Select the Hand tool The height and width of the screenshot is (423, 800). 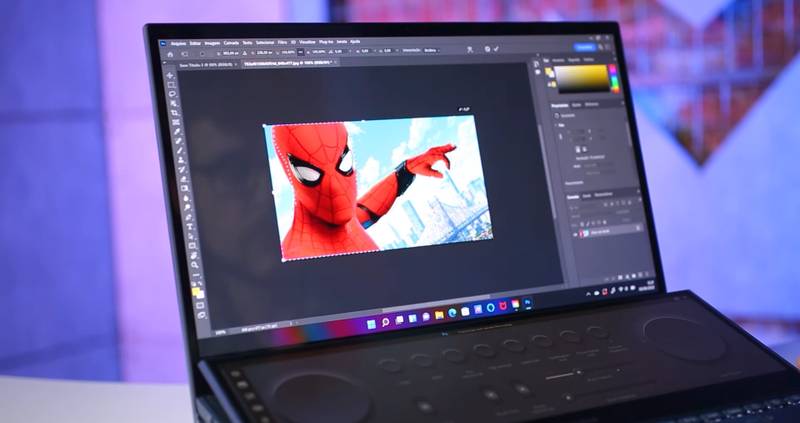[x=194, y=255]
